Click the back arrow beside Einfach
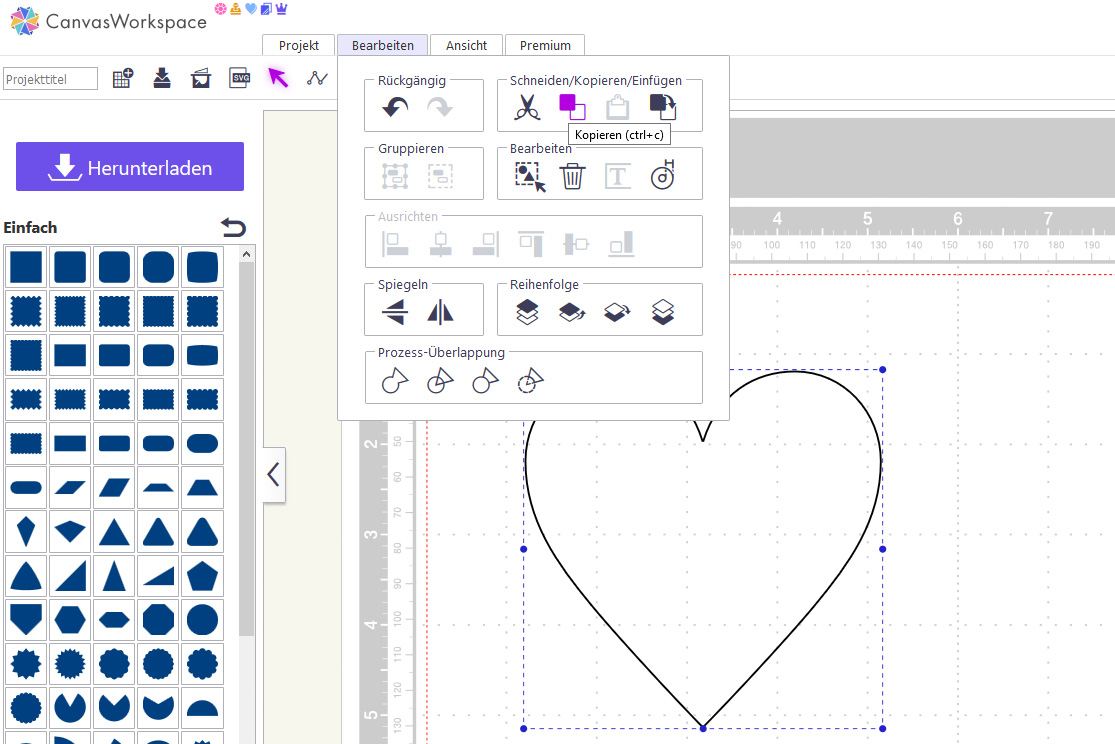 (x=233, y=228)
